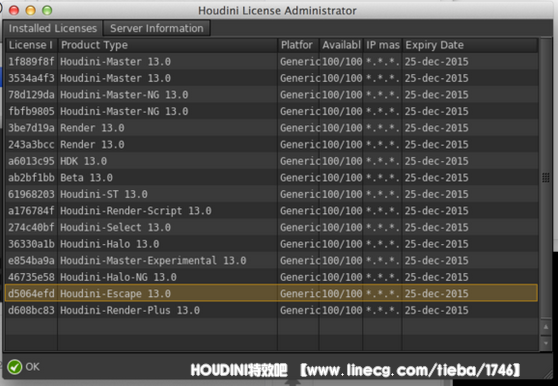Open the Server Information tab
This screenshot has height=387, width=558.
tap(157, 28)
